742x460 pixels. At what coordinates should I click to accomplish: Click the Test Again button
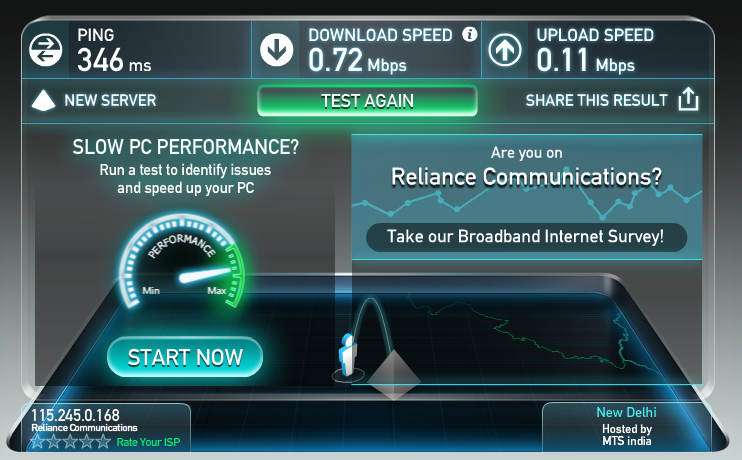click(x=367, y=101)
